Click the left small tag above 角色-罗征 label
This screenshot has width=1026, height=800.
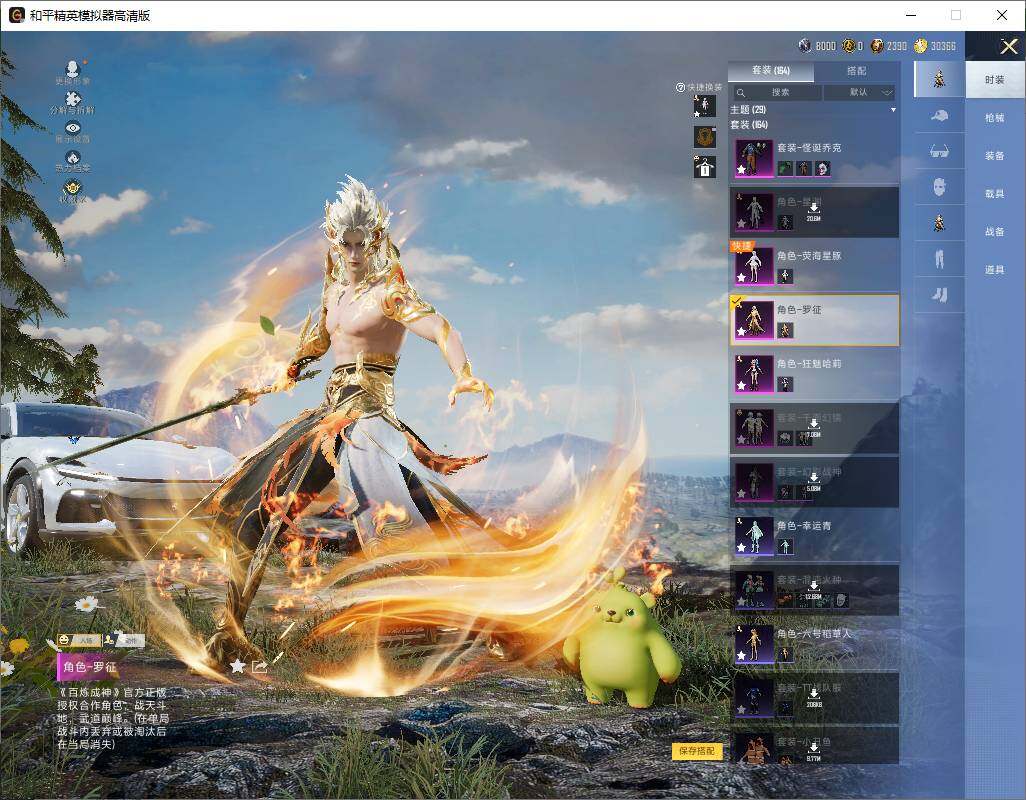tap(78, 640)
